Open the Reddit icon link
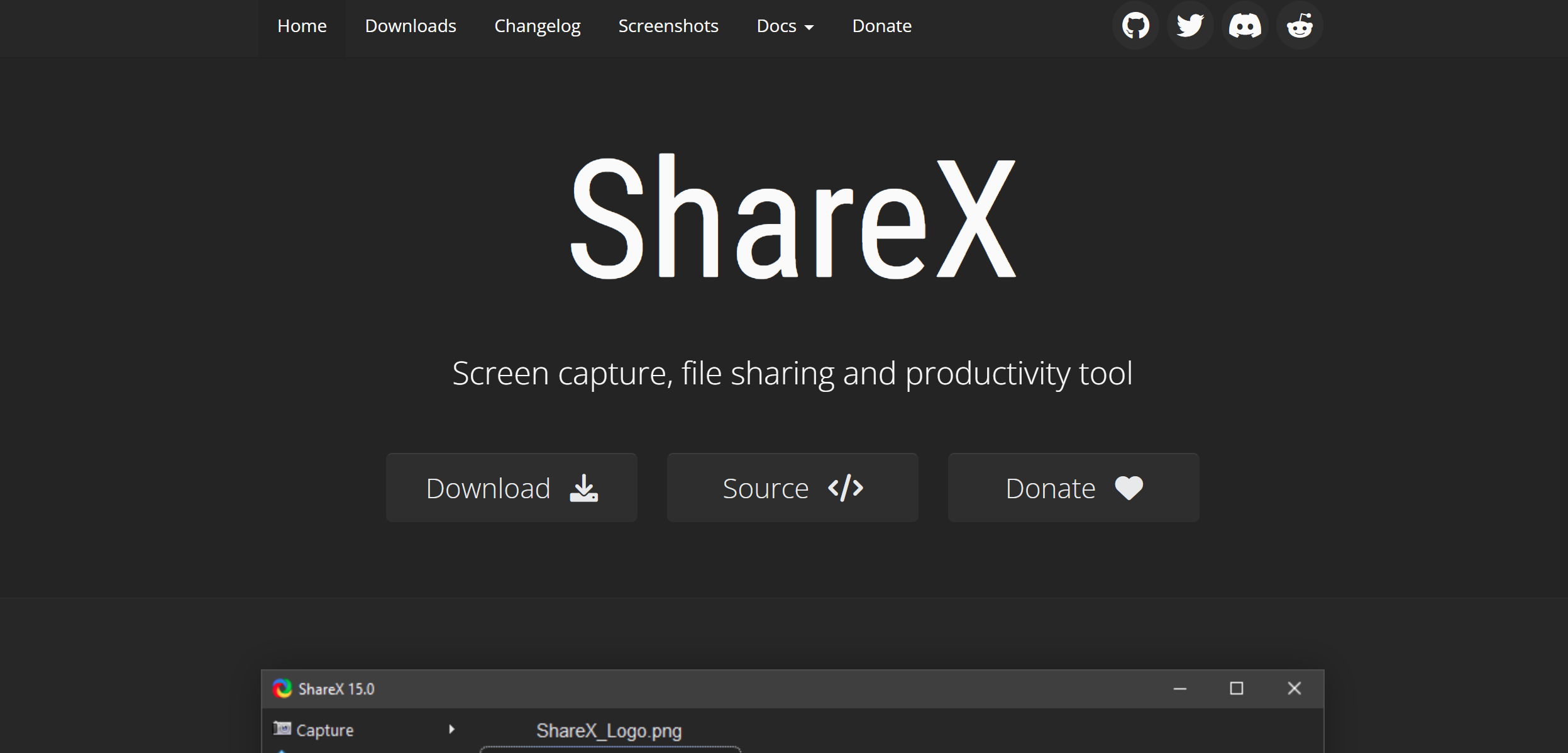Screen dimensions: 1568x753 click(1300, 26)
